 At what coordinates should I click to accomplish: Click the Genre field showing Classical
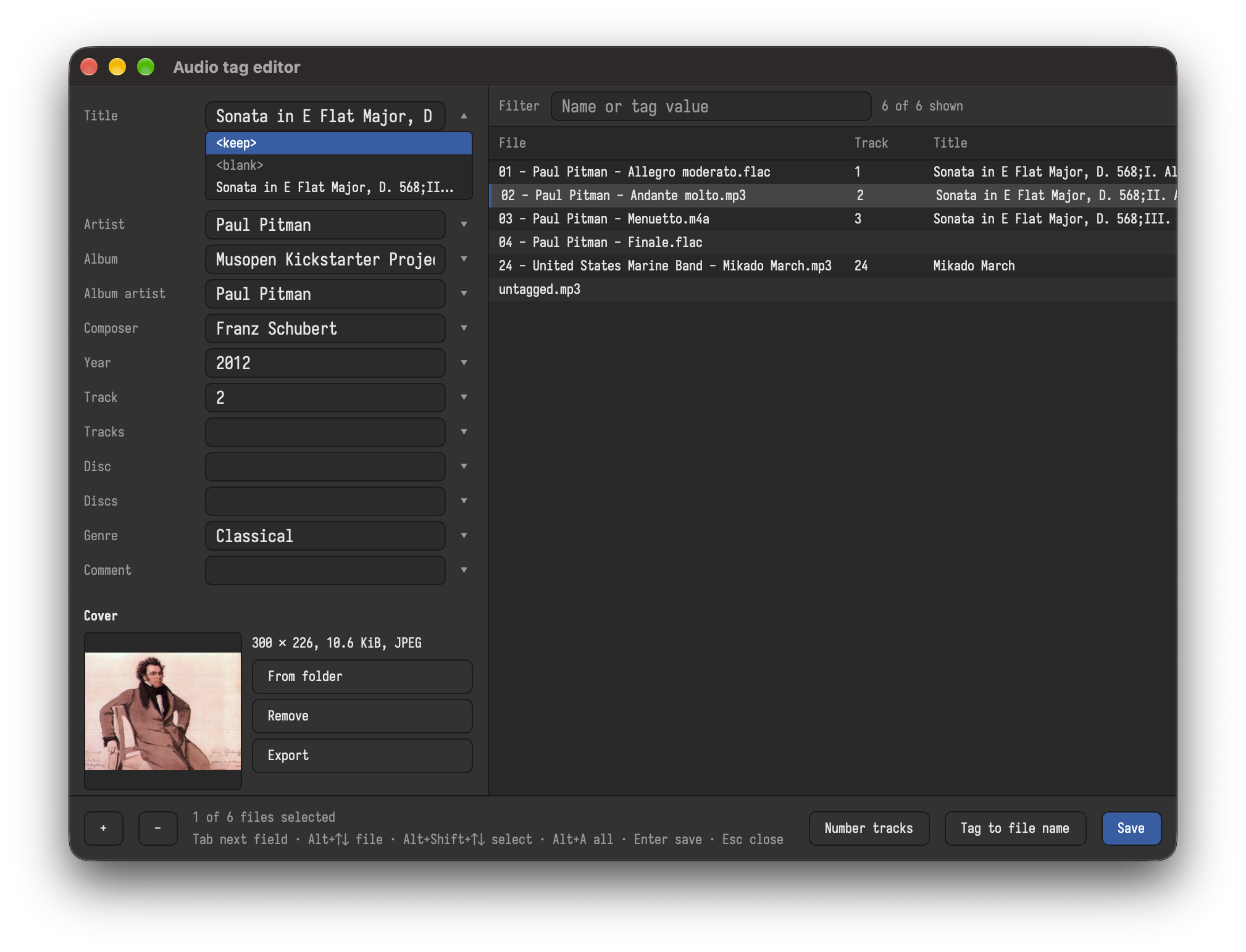[x=325, y=536]
